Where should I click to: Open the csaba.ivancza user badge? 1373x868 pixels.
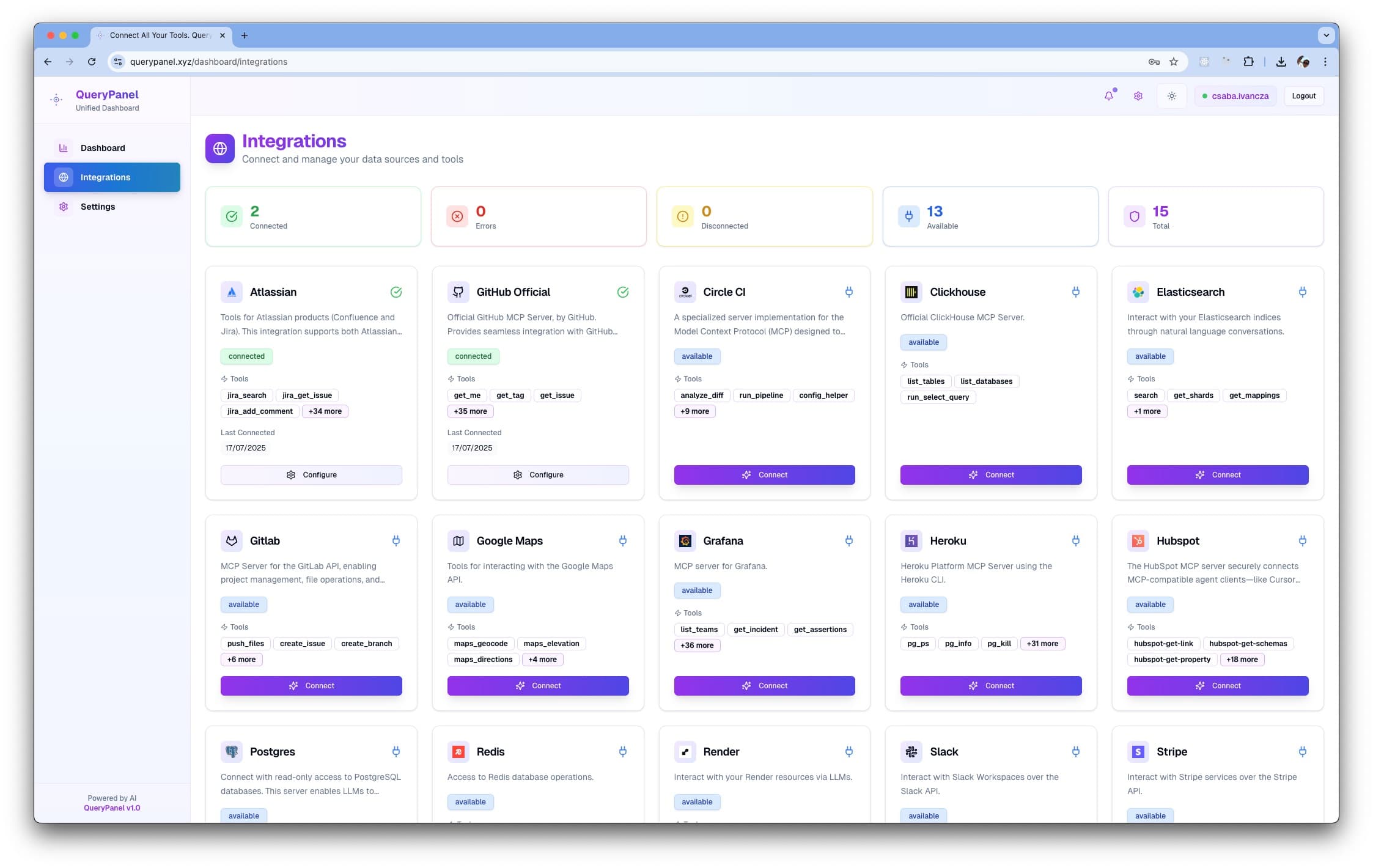pyautogui.click(x=1235, y=96)
